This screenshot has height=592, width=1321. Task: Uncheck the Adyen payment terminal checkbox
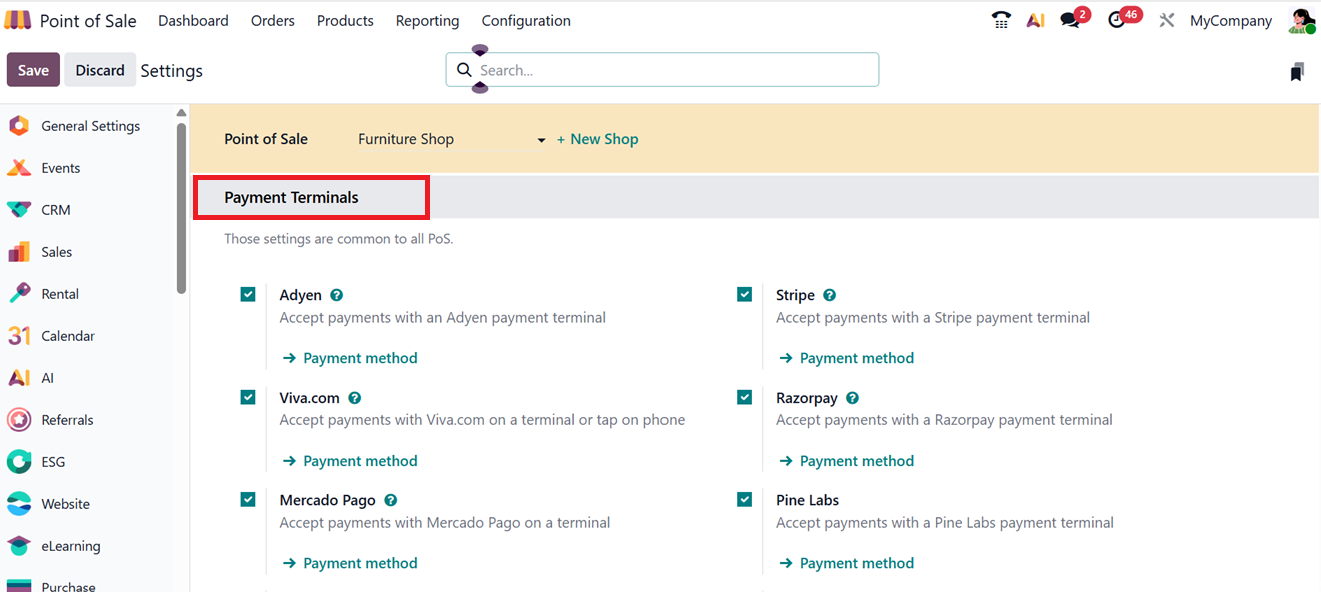click(x=248, y=294)
